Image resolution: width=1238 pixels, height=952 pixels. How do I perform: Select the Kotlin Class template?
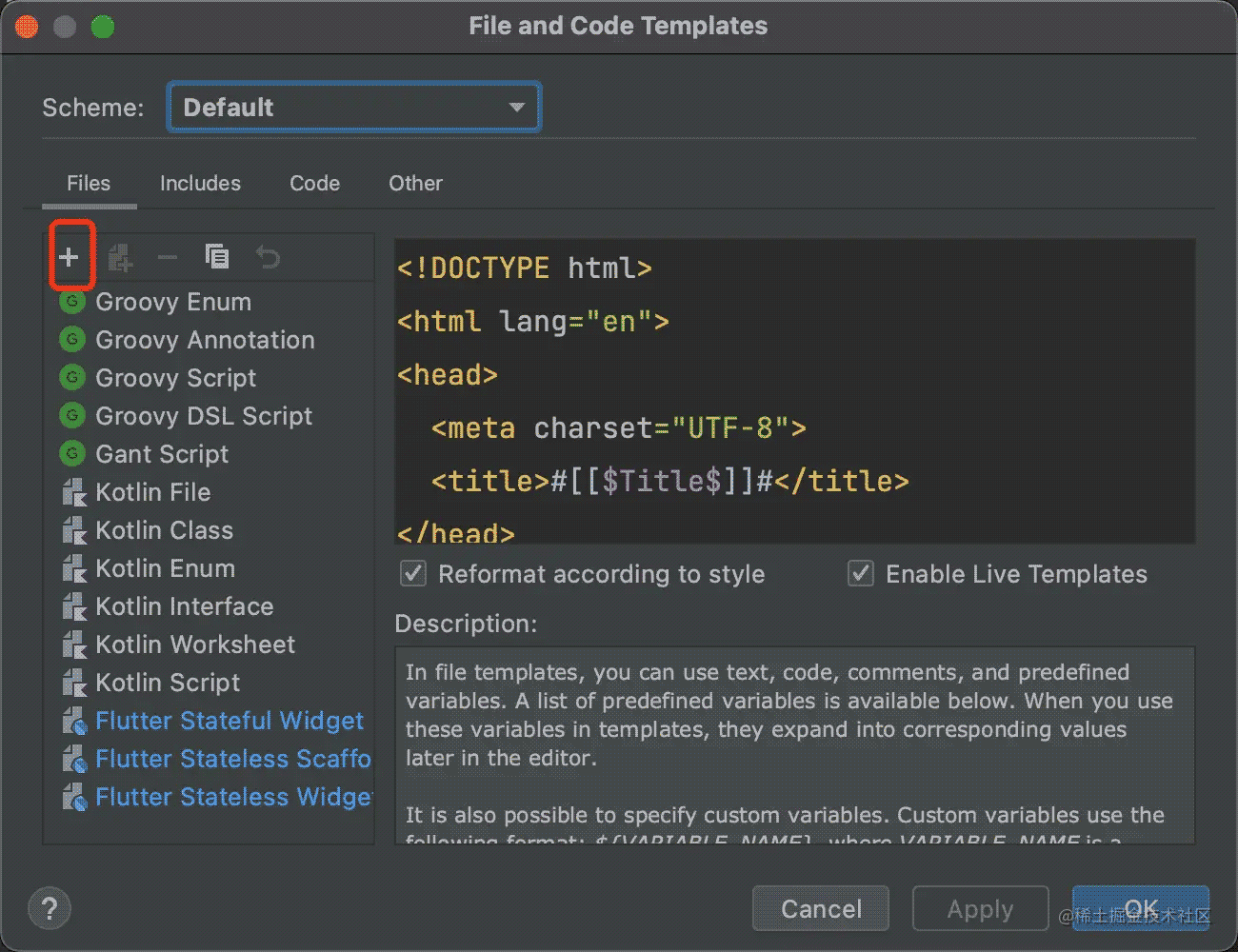coord(165,530)
